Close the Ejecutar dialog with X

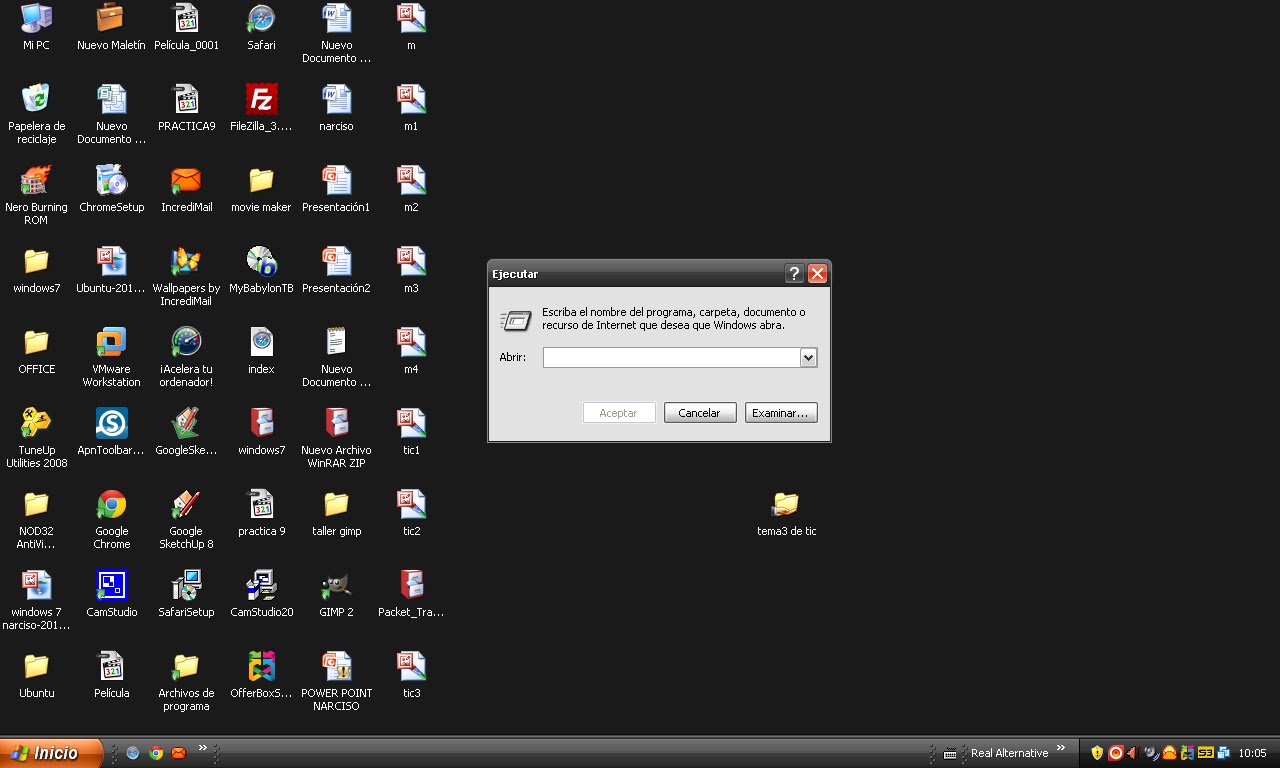[817, 274]
